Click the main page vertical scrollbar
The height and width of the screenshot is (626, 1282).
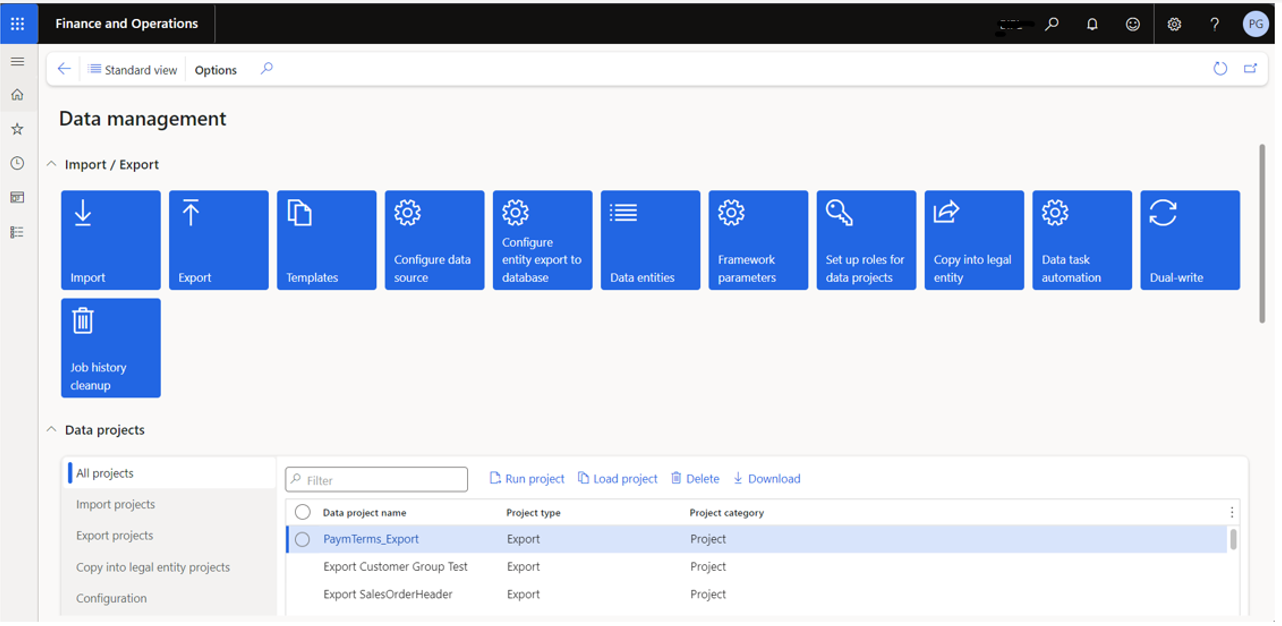click(x=1262, y=232)
